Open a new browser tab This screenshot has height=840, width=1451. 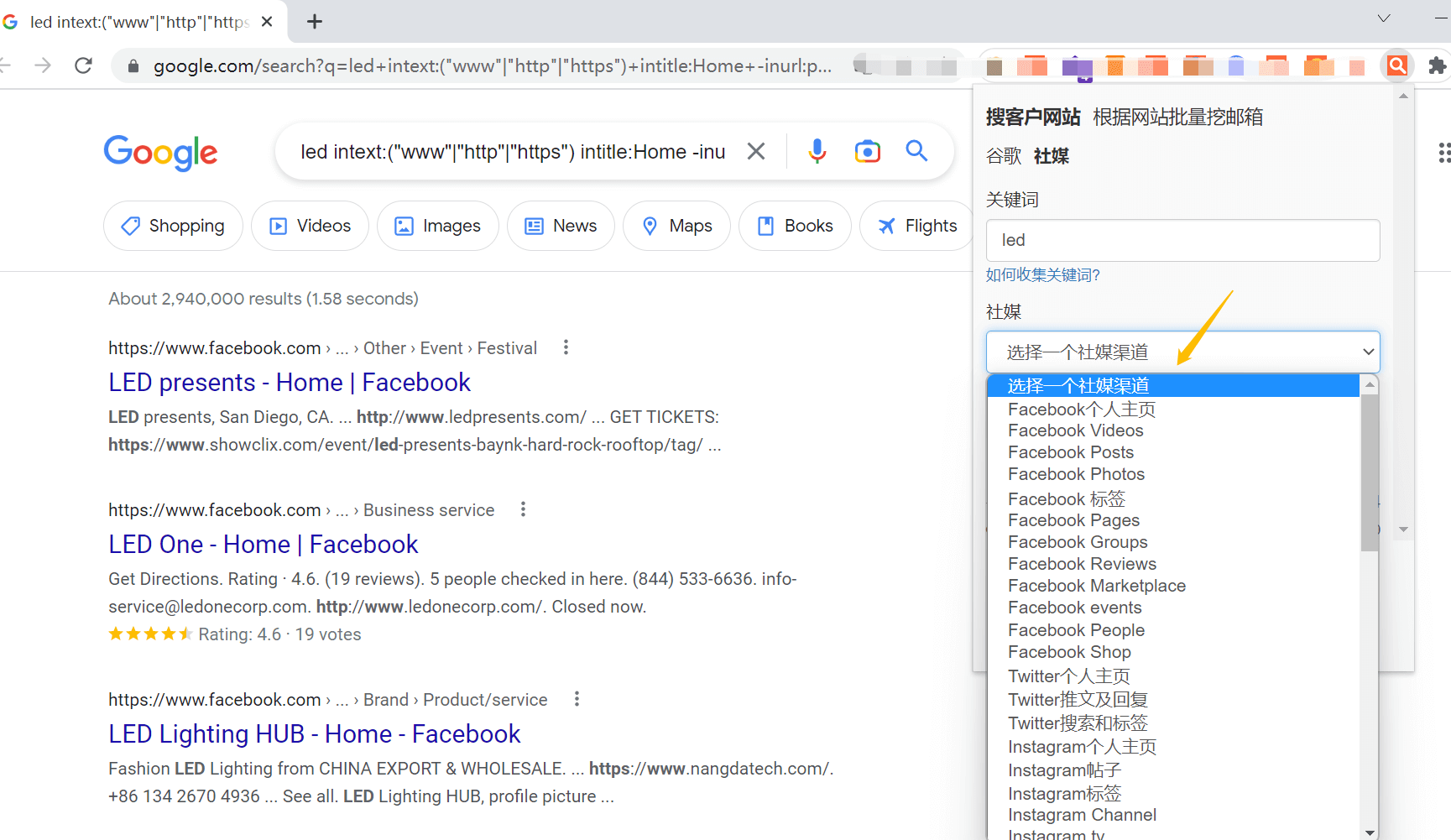315,22
